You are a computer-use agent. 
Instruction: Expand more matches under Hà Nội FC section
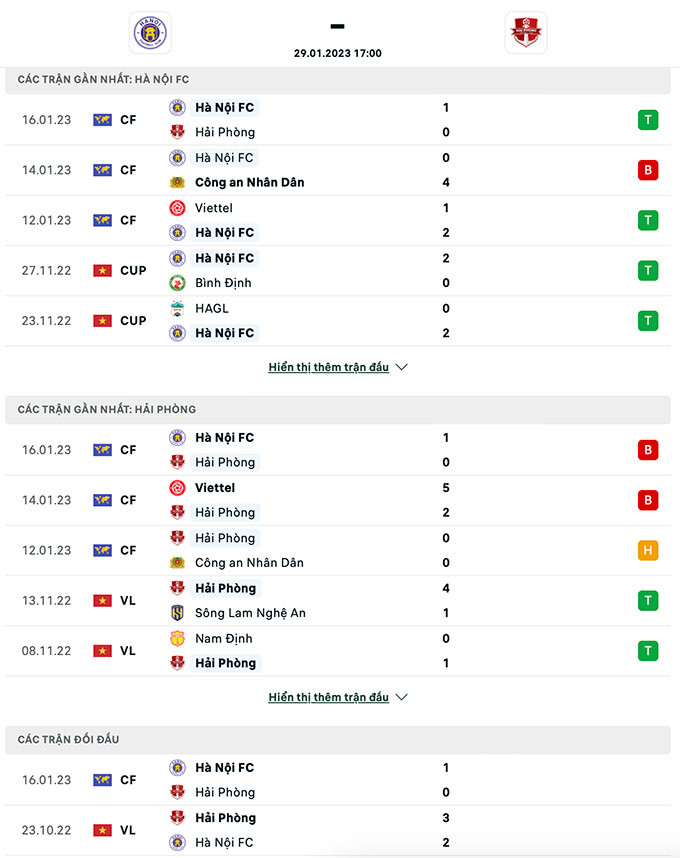(x=329, y=367)
